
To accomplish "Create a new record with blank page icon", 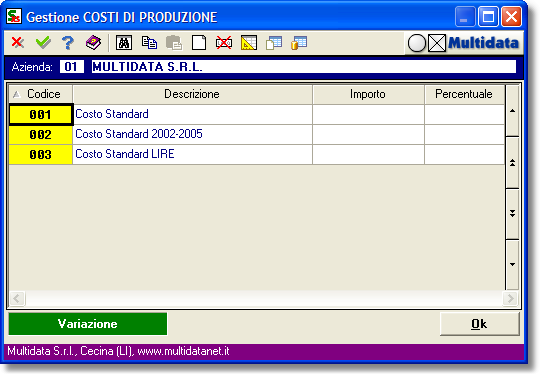I will (199, 43).
